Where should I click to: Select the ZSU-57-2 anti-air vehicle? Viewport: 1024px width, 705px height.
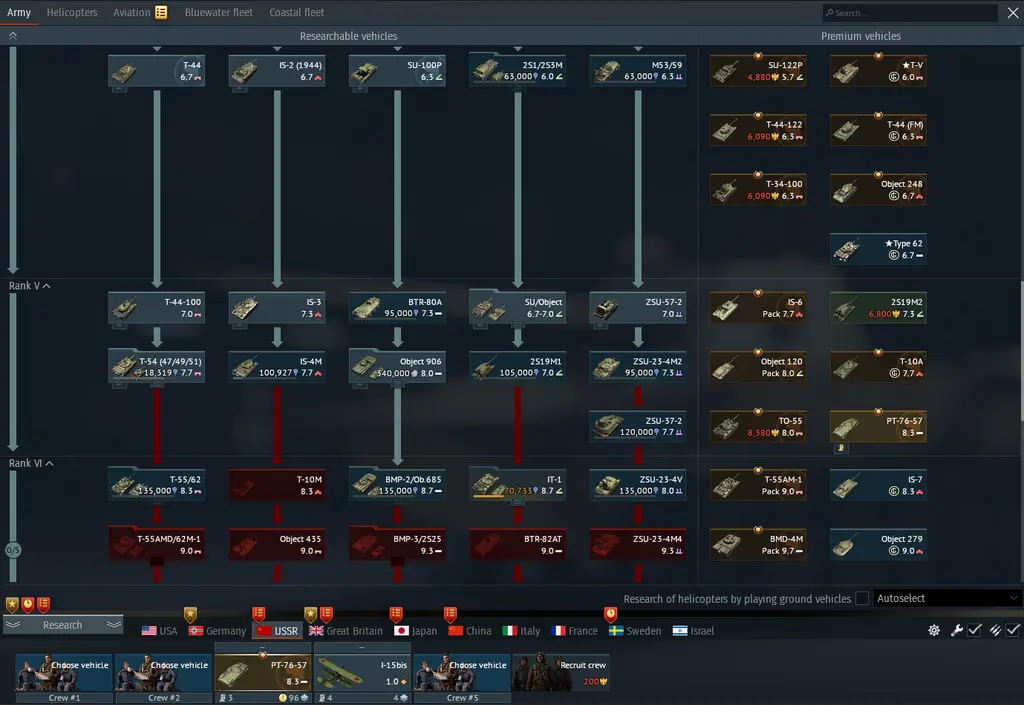click(x=637, y=307)
